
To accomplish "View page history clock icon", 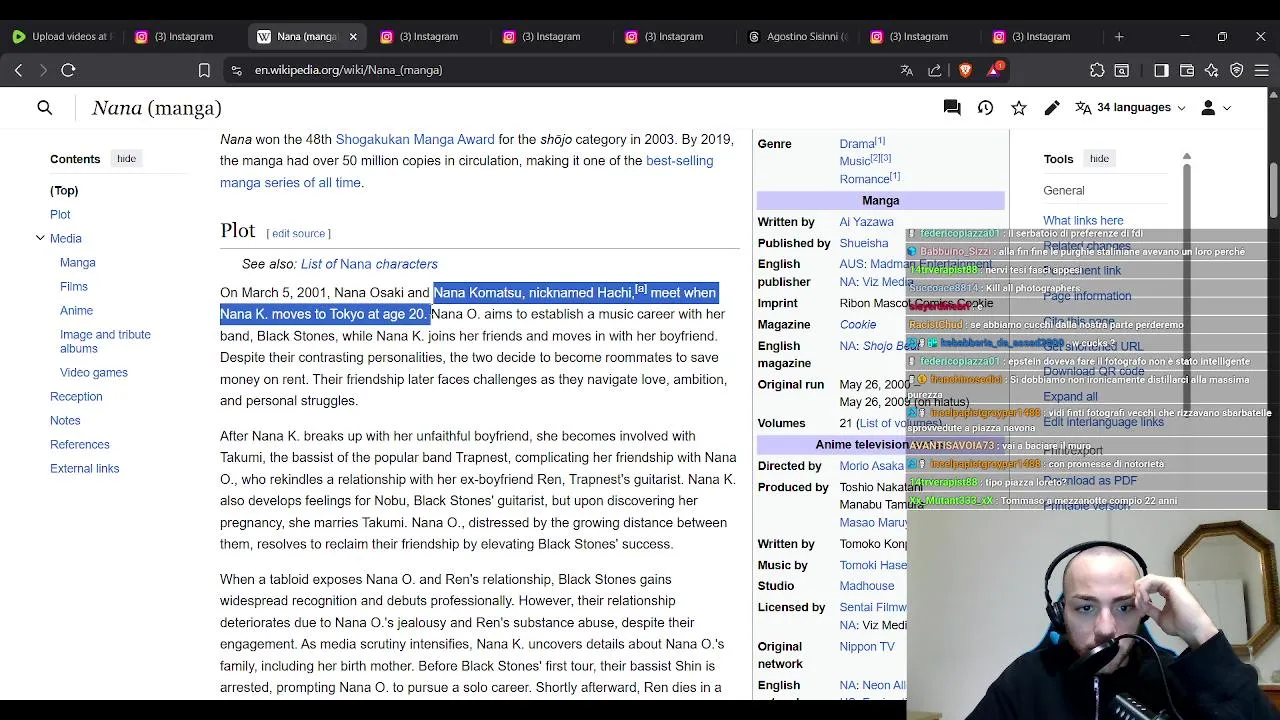I will [x=985, y=107].
